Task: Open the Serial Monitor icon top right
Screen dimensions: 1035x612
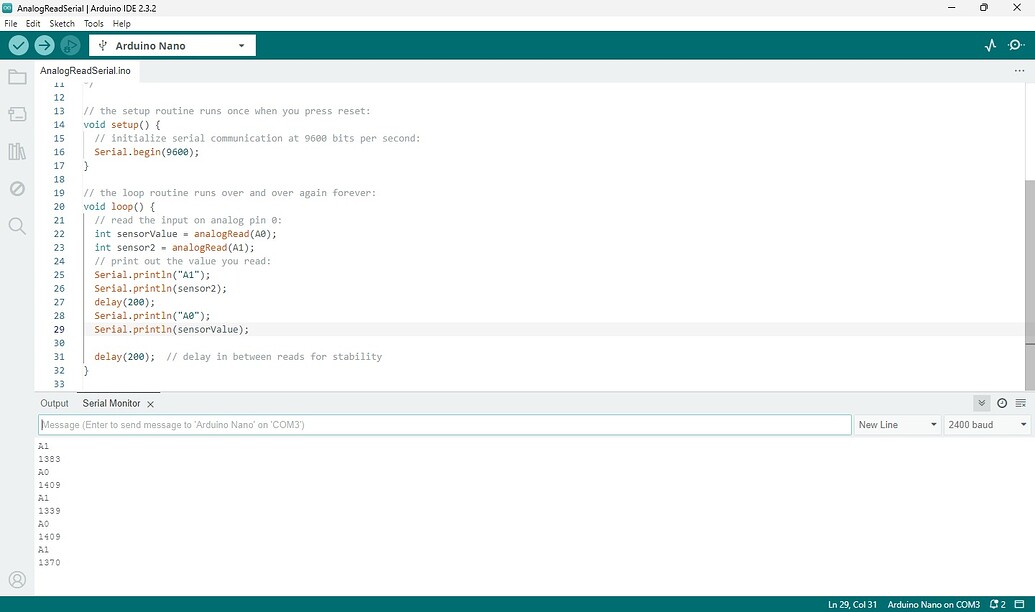Action: pos(1016,45)
